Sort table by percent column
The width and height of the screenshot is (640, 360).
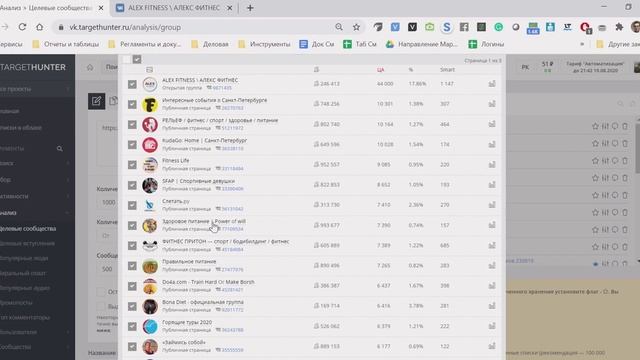coord(411,70)
